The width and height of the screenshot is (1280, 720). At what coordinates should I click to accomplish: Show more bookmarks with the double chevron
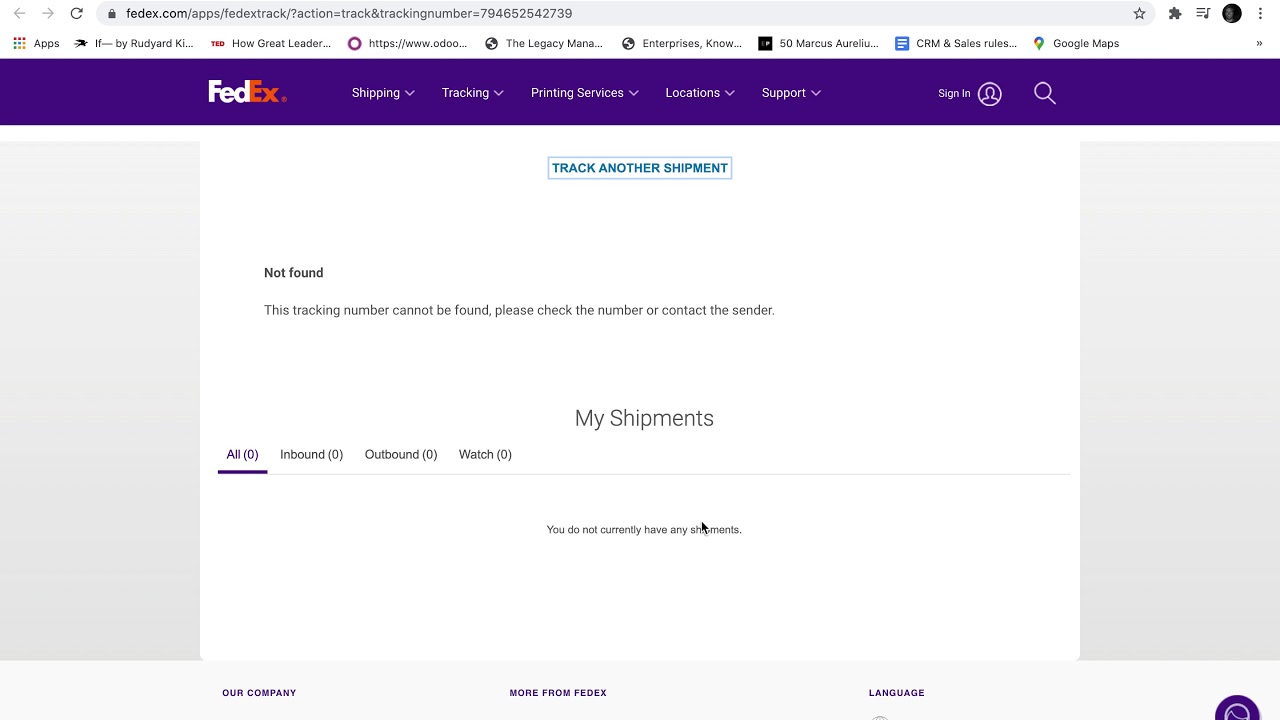(x=1259, y=43)
